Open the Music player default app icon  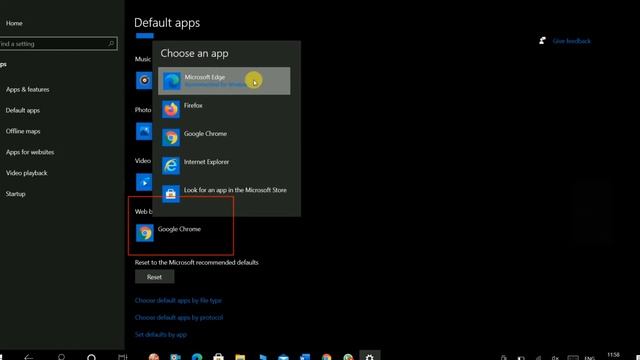coord(144,80)
